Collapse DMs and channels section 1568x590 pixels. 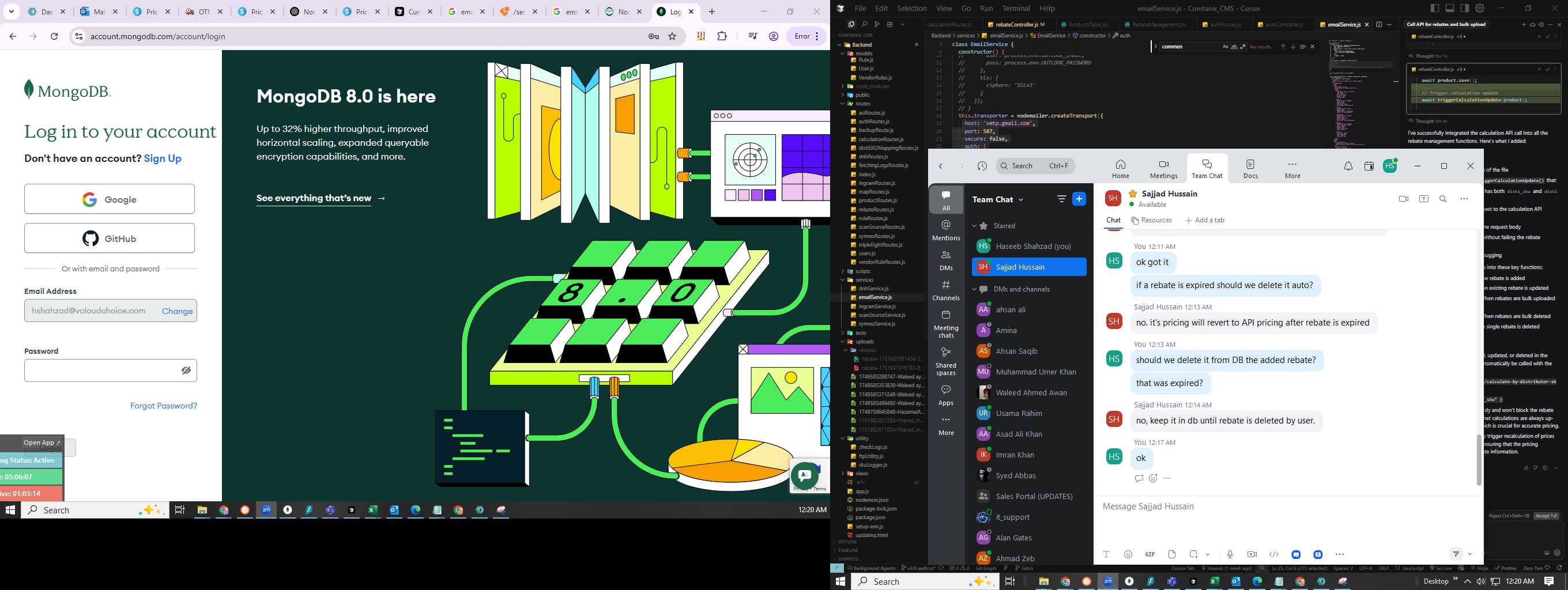coord(974,289)
